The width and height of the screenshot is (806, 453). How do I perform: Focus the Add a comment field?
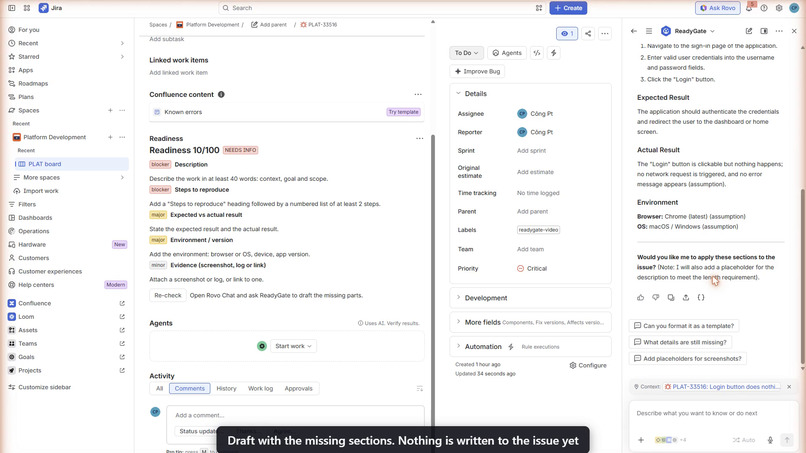pos(296,415)
